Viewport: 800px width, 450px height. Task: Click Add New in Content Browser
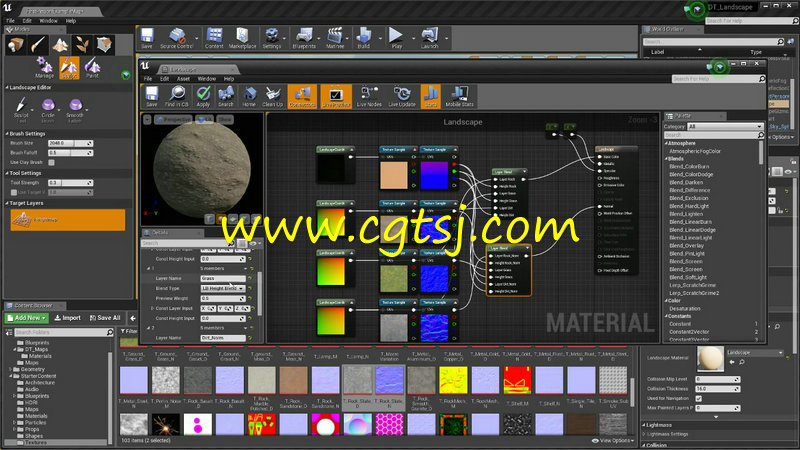[27, 318]
